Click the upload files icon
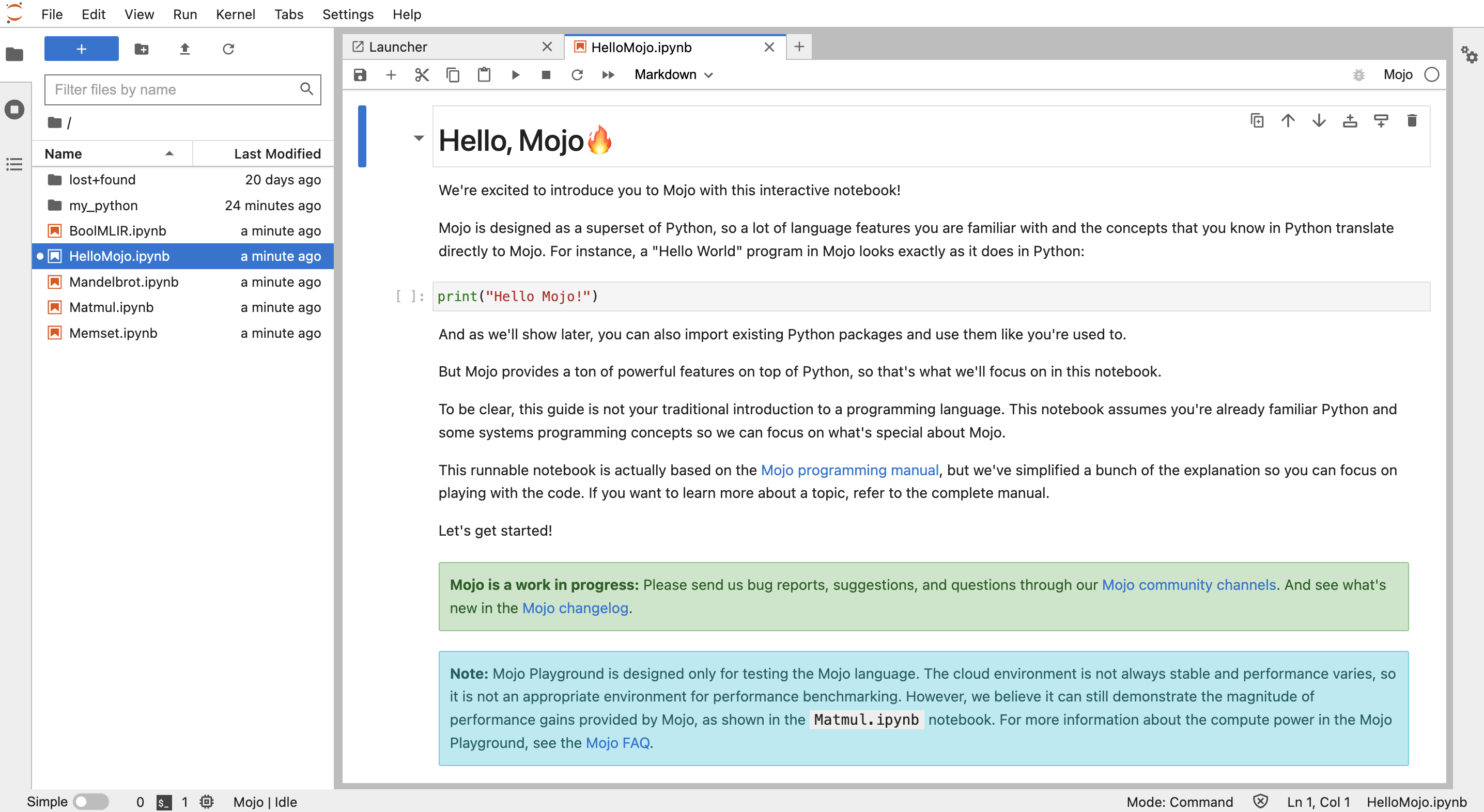 [184, 49]
